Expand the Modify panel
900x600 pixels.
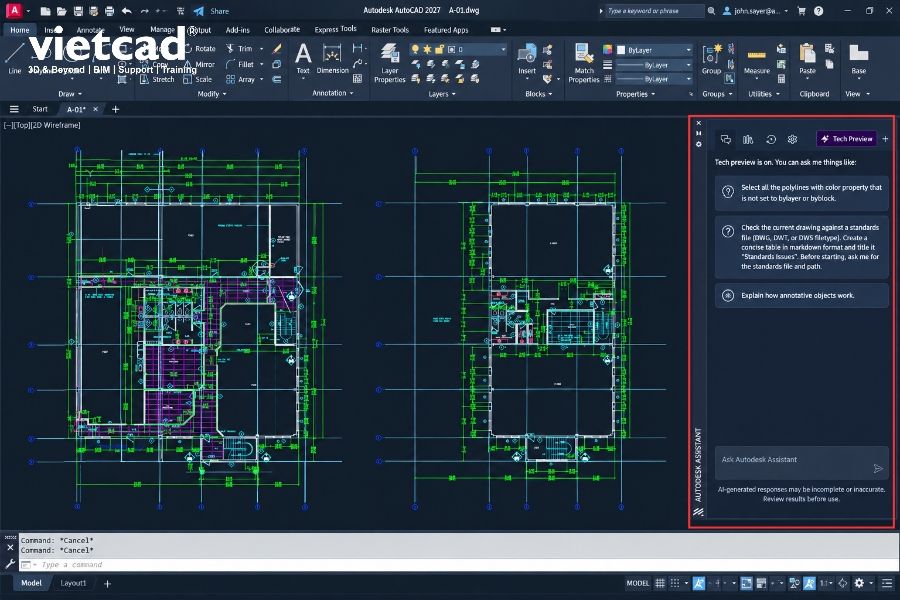click(x=211, y=94)
